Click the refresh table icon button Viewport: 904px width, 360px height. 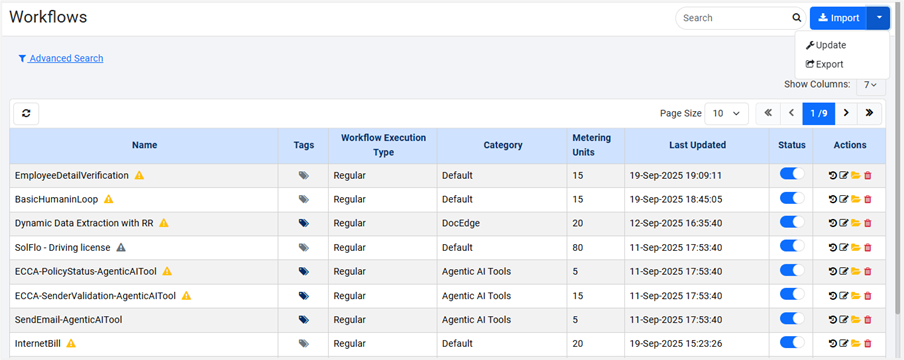pyautogui.click(x=26, y=114)
